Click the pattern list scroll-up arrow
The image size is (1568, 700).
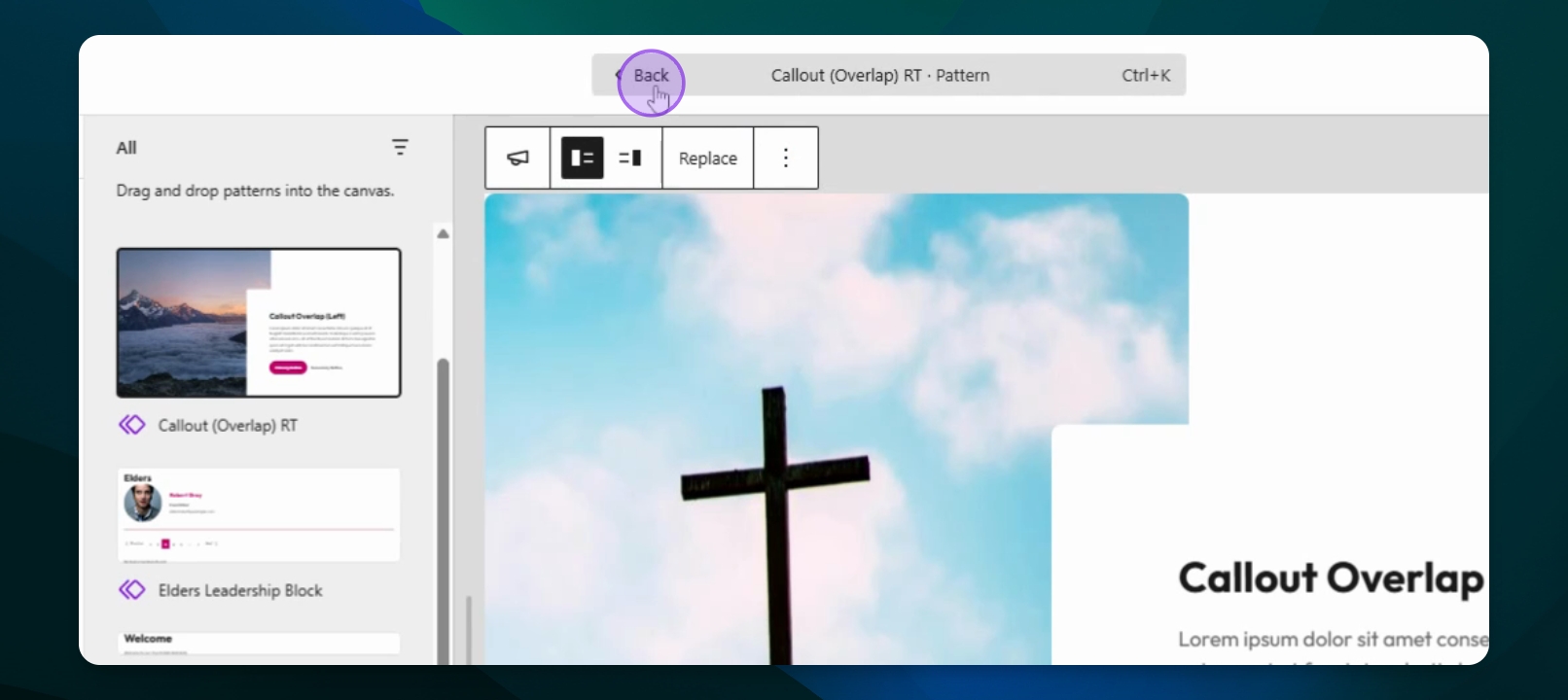click(x=443, y=233)
